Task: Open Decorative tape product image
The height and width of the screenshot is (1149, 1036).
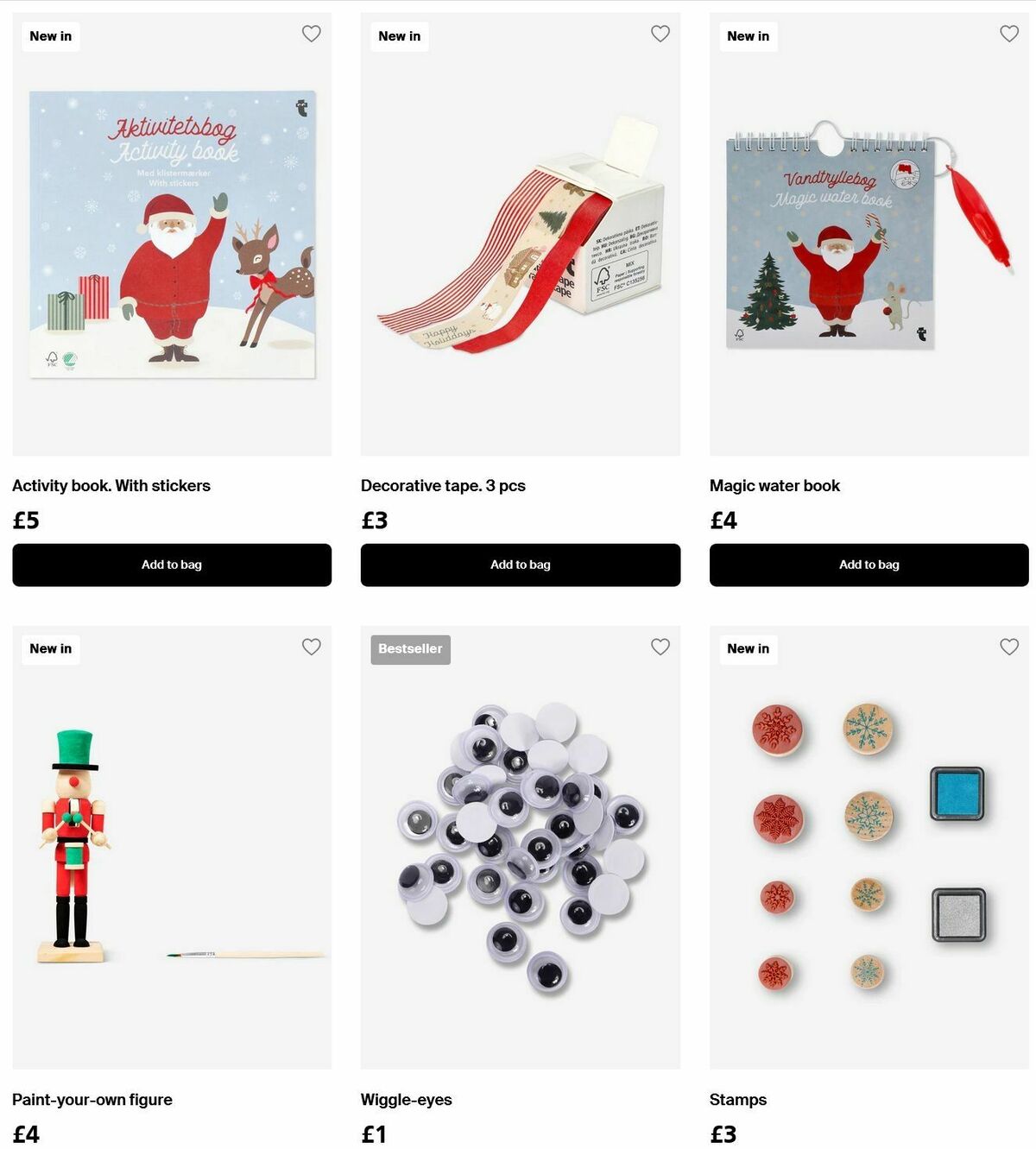Action: 521,234
